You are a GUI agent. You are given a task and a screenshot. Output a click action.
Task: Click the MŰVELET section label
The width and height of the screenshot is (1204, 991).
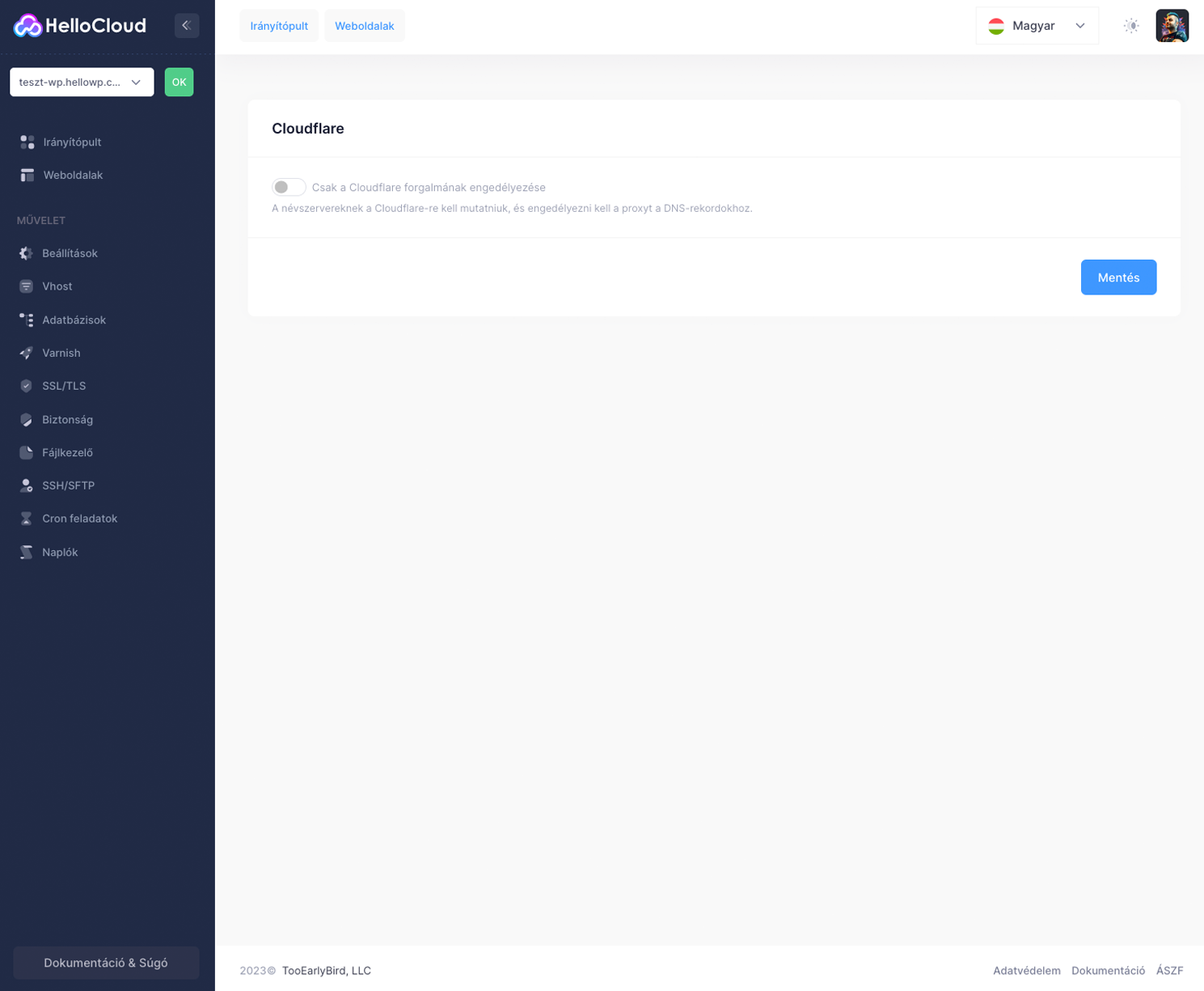pyautogui.click(x=41, y=221)
